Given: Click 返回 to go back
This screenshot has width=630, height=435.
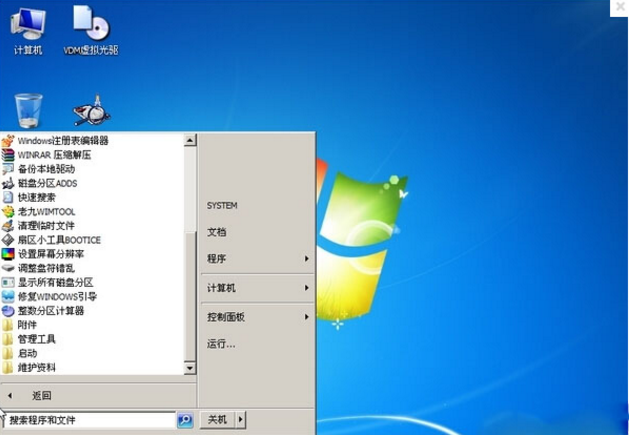Looking at the screenshot, I should [42, 396].
